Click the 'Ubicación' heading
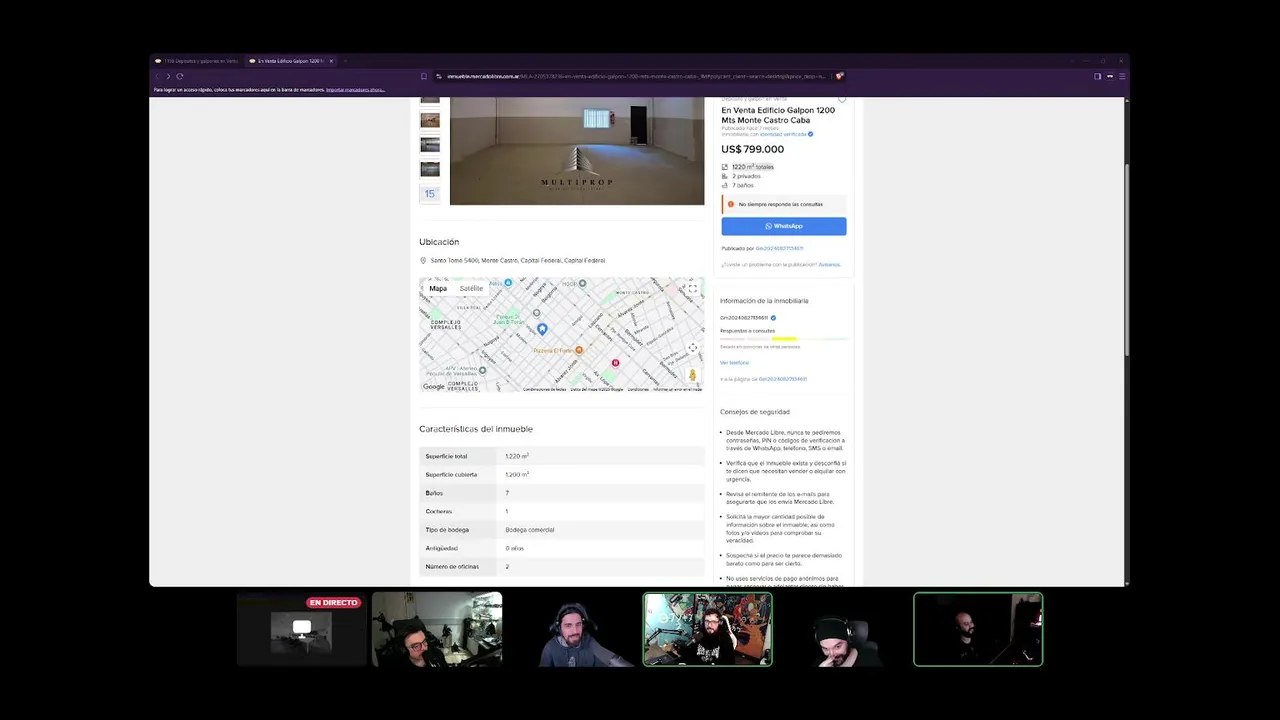 (x=439, y=242)
